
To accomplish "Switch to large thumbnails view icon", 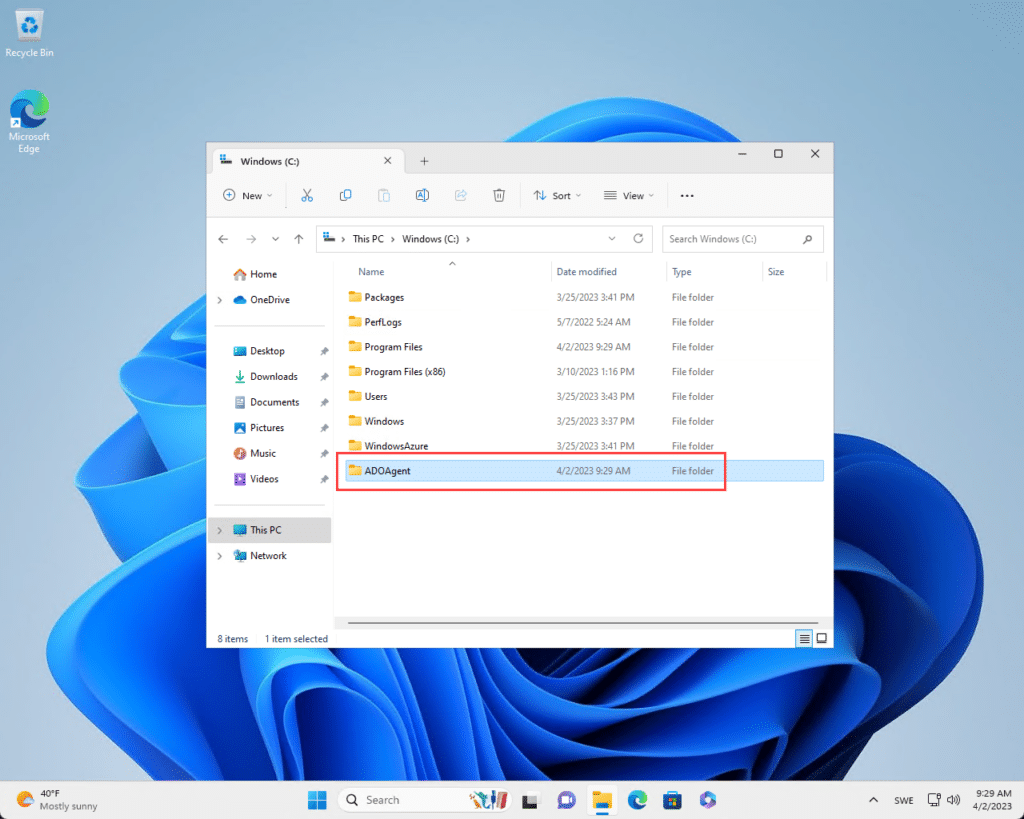I will pyautogui.click(x=822, y=638).
